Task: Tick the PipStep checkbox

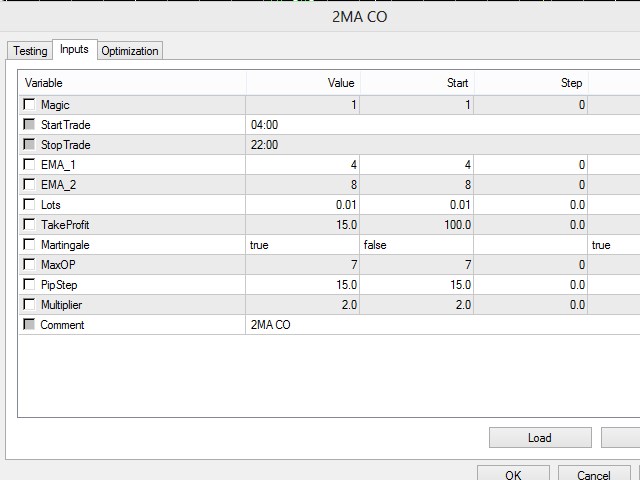Action: [x=29, y=284]
